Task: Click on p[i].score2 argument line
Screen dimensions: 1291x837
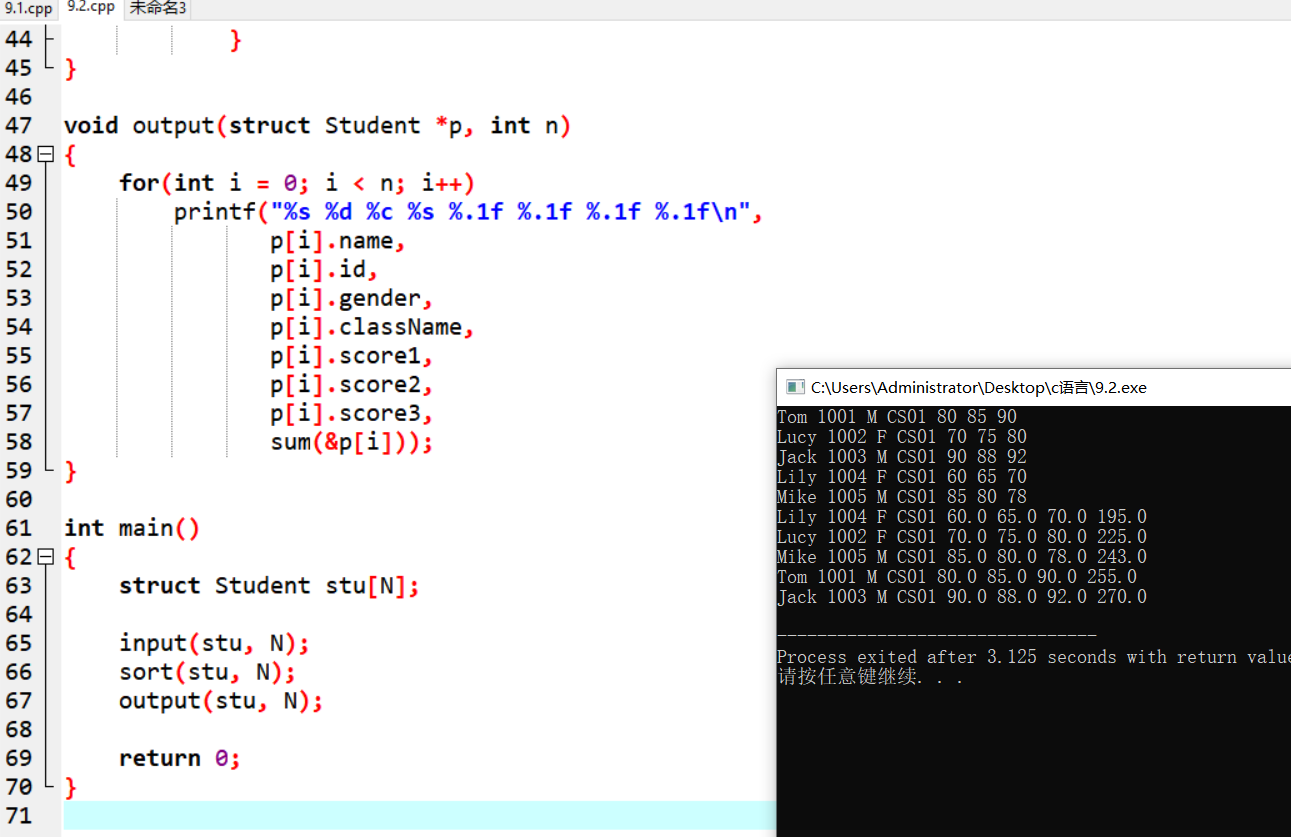Action: point(352,385)
